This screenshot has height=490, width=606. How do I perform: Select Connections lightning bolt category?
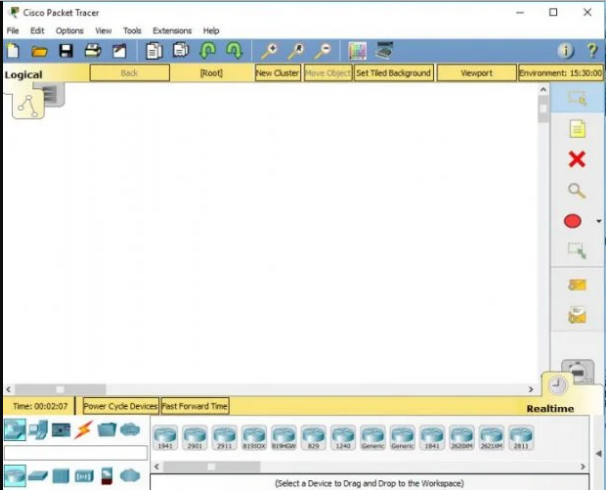click(x=83, y=429)
